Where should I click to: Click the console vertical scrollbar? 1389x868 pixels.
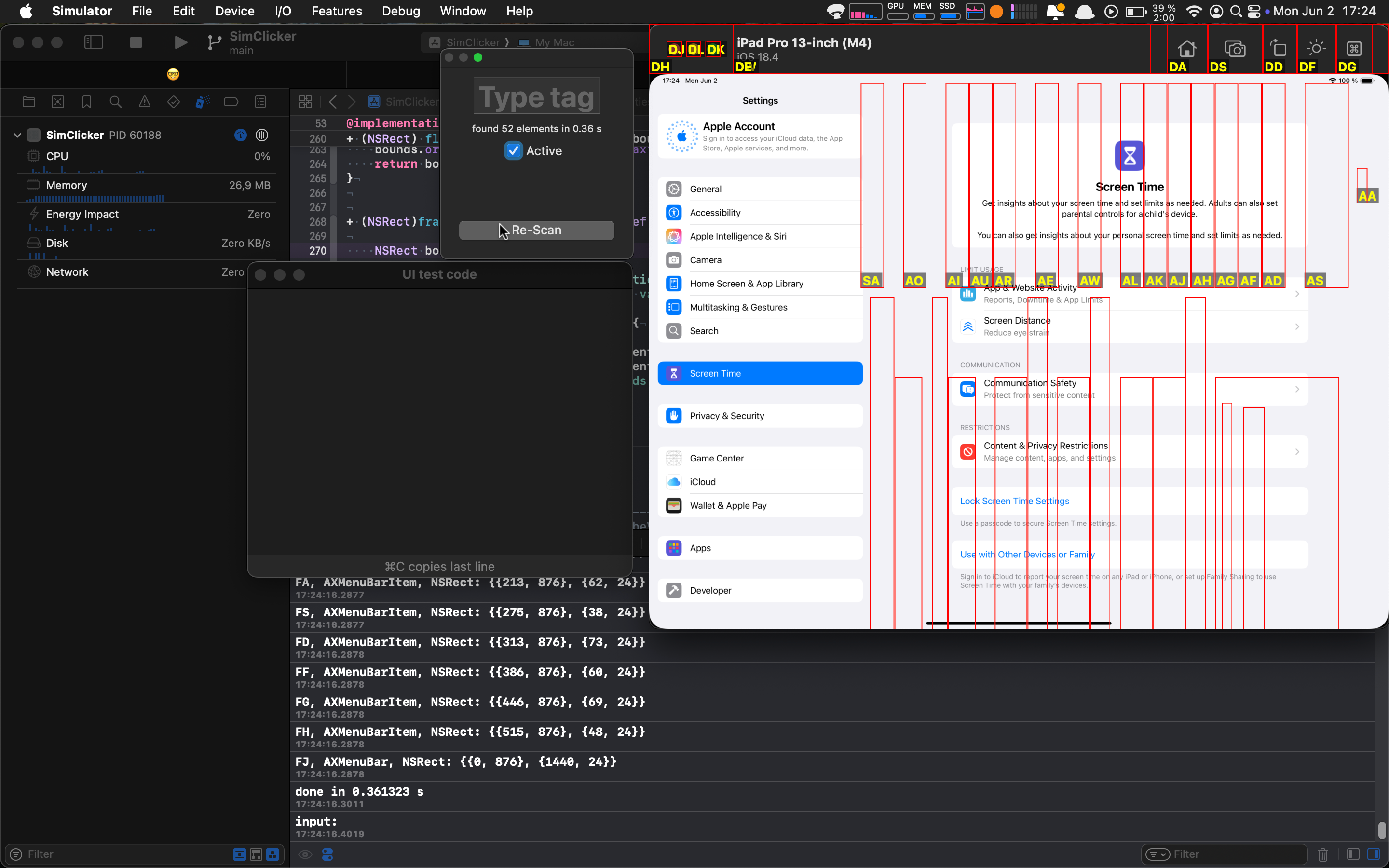[x=1382, y=830]
